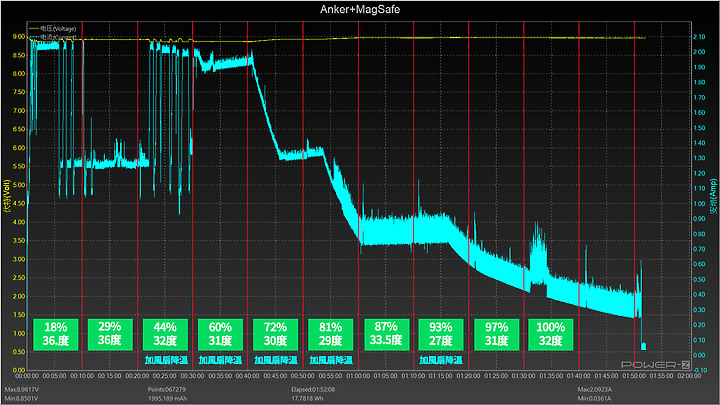Click the Min:0.0361A status value

tap(594, 399)
